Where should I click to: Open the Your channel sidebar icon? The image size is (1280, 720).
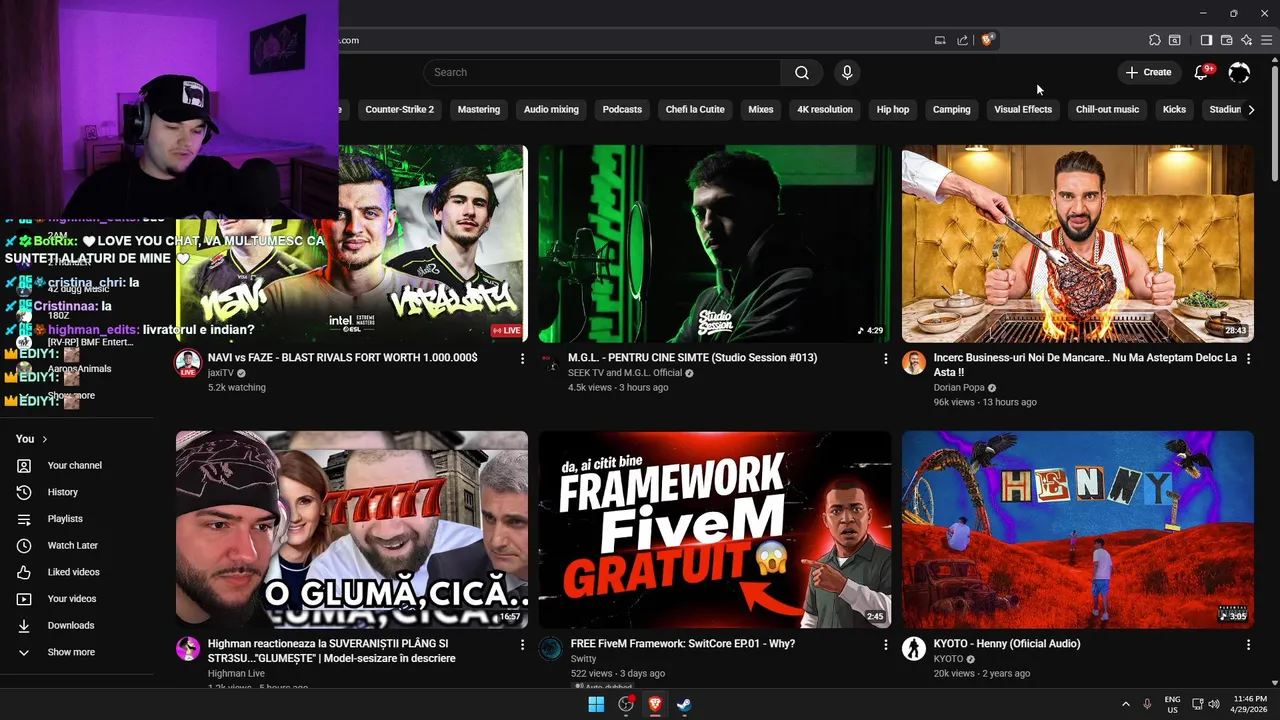pos(24,465)
